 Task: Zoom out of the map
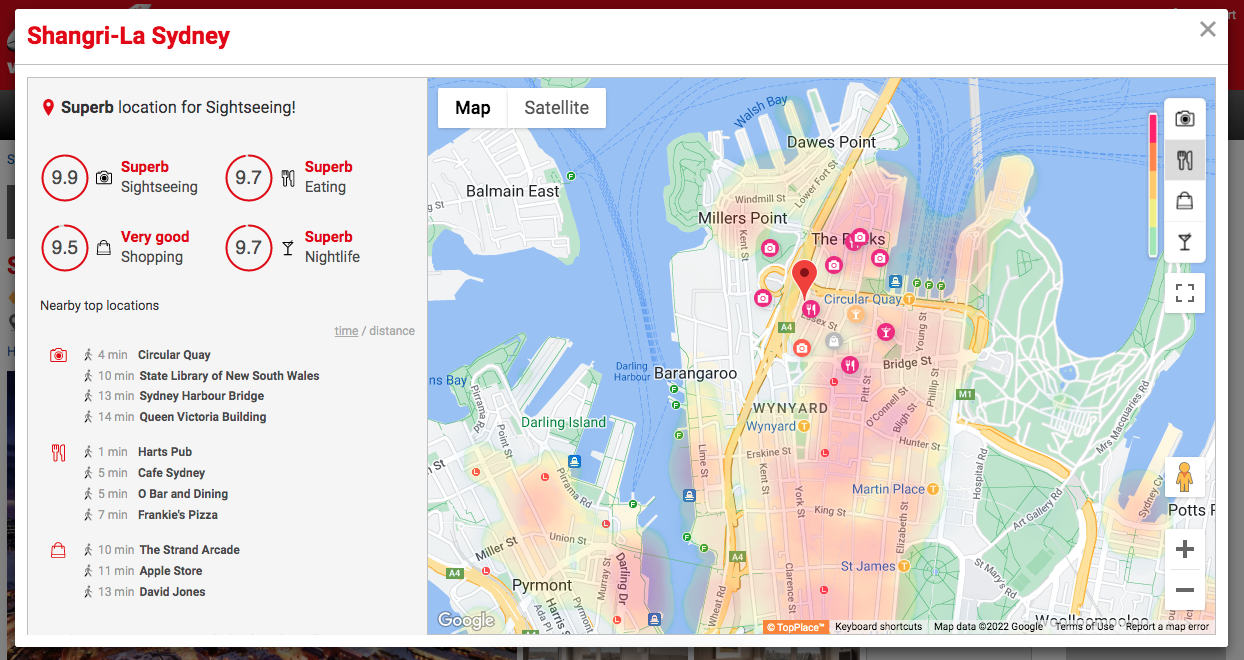(x=1185, y=590)
